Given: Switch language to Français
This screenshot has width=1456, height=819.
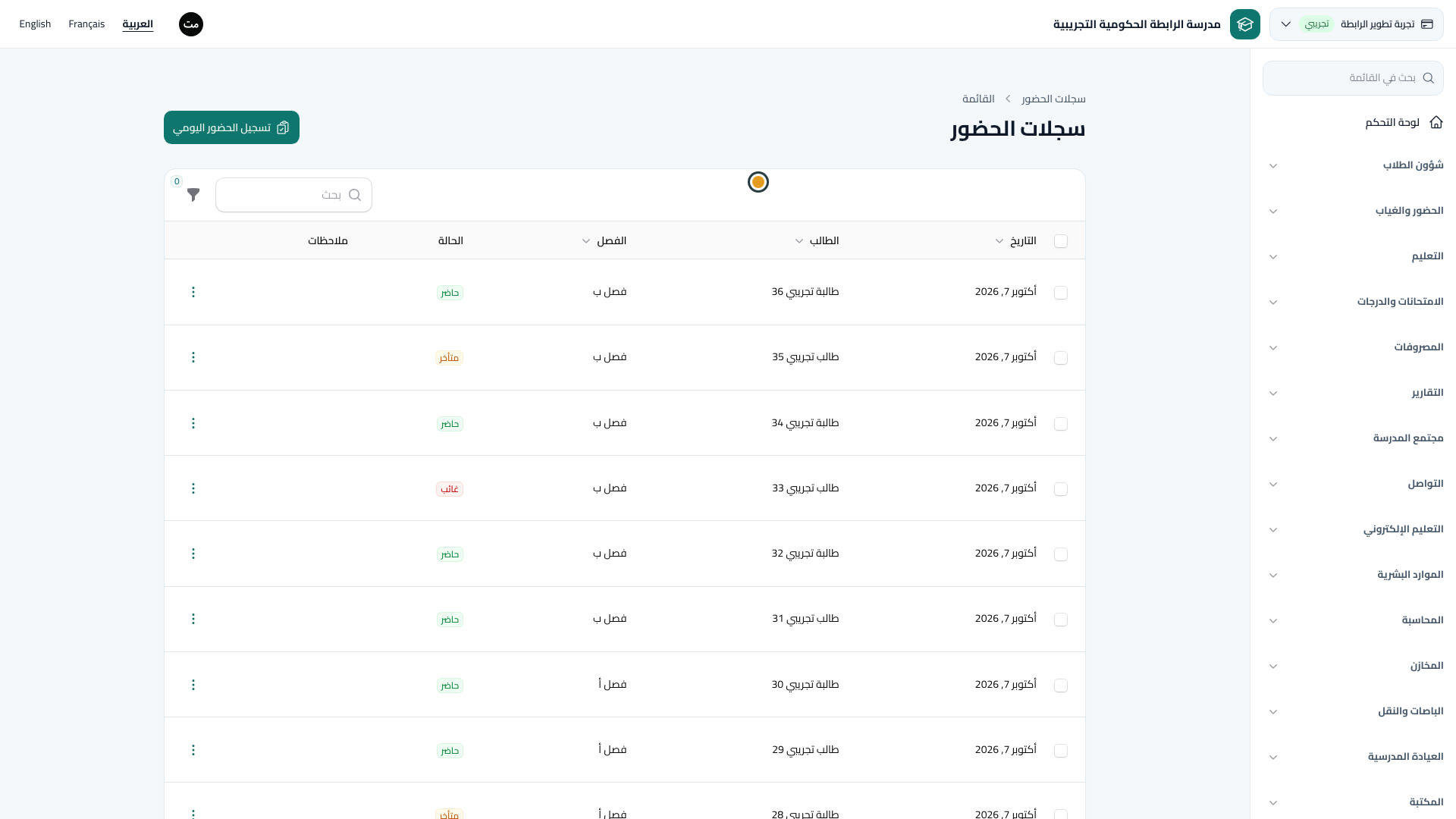Looking at the screenshot, I should point(86,24).
